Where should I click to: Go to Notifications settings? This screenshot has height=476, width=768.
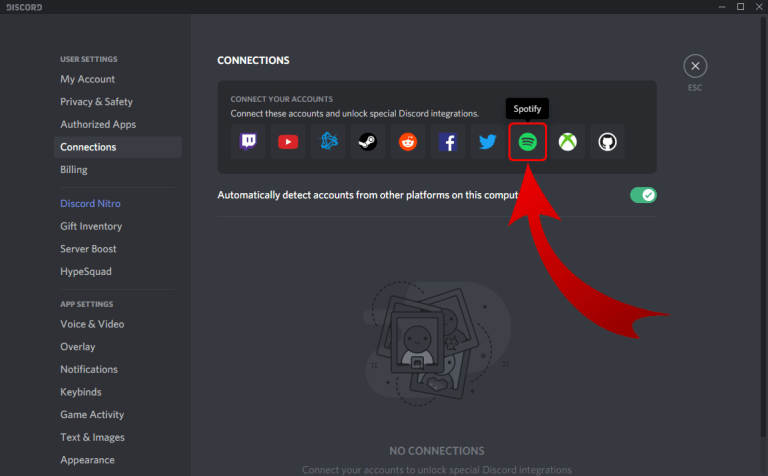[x=118, y=369]
